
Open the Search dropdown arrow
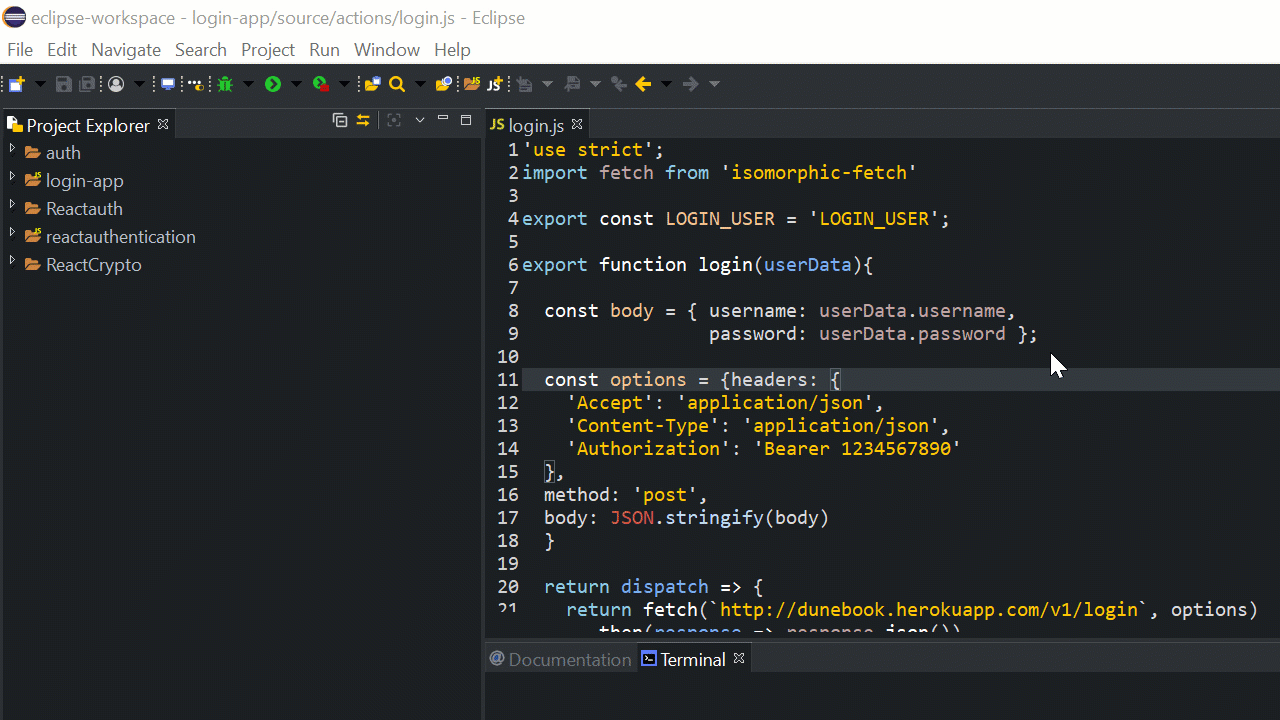(x=420, y=84)
